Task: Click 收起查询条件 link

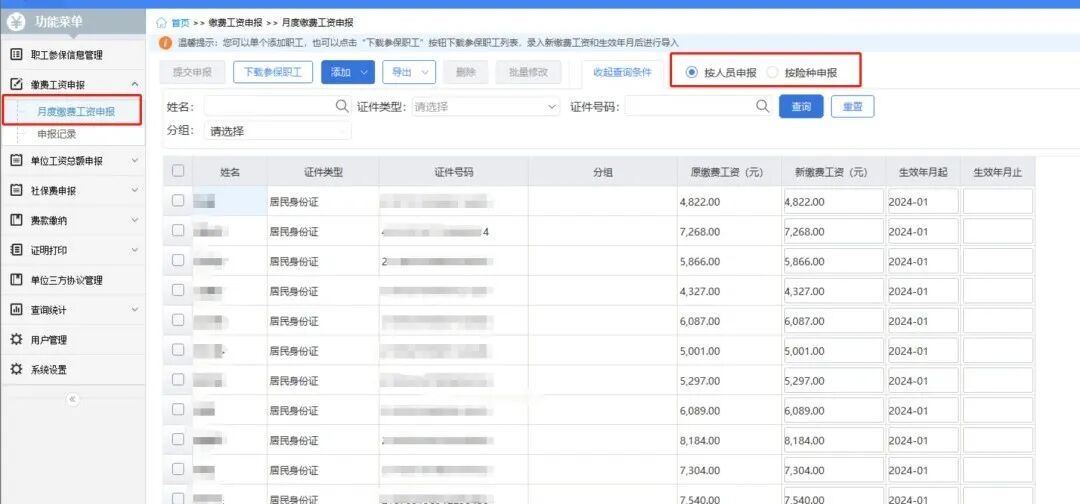Action: (622, 72)
